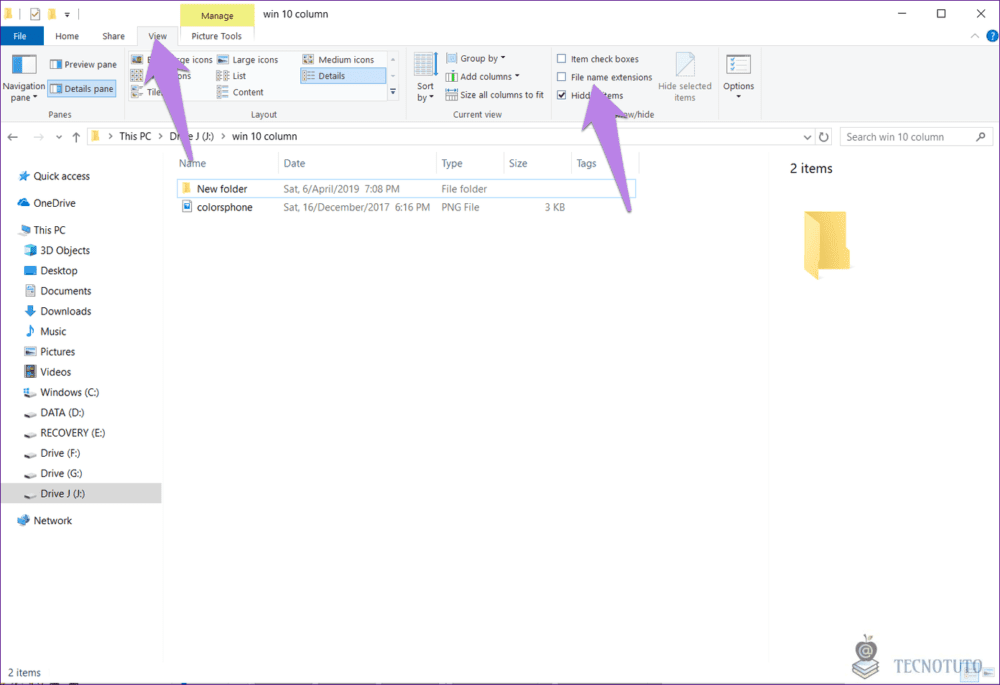Refresh the folder view
1000x685 pixels.
(x=823, y=137)
